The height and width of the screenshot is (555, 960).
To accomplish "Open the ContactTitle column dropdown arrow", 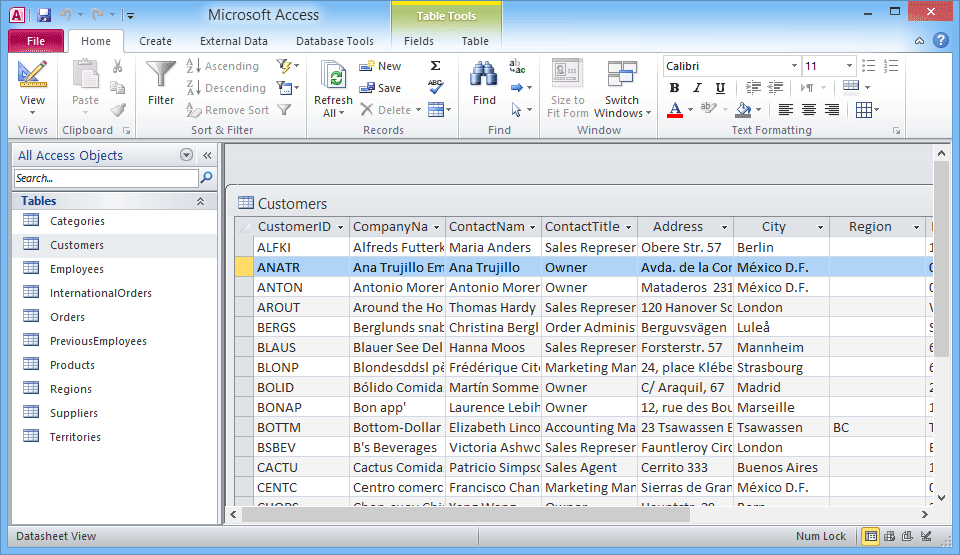I will click(628, 227).
